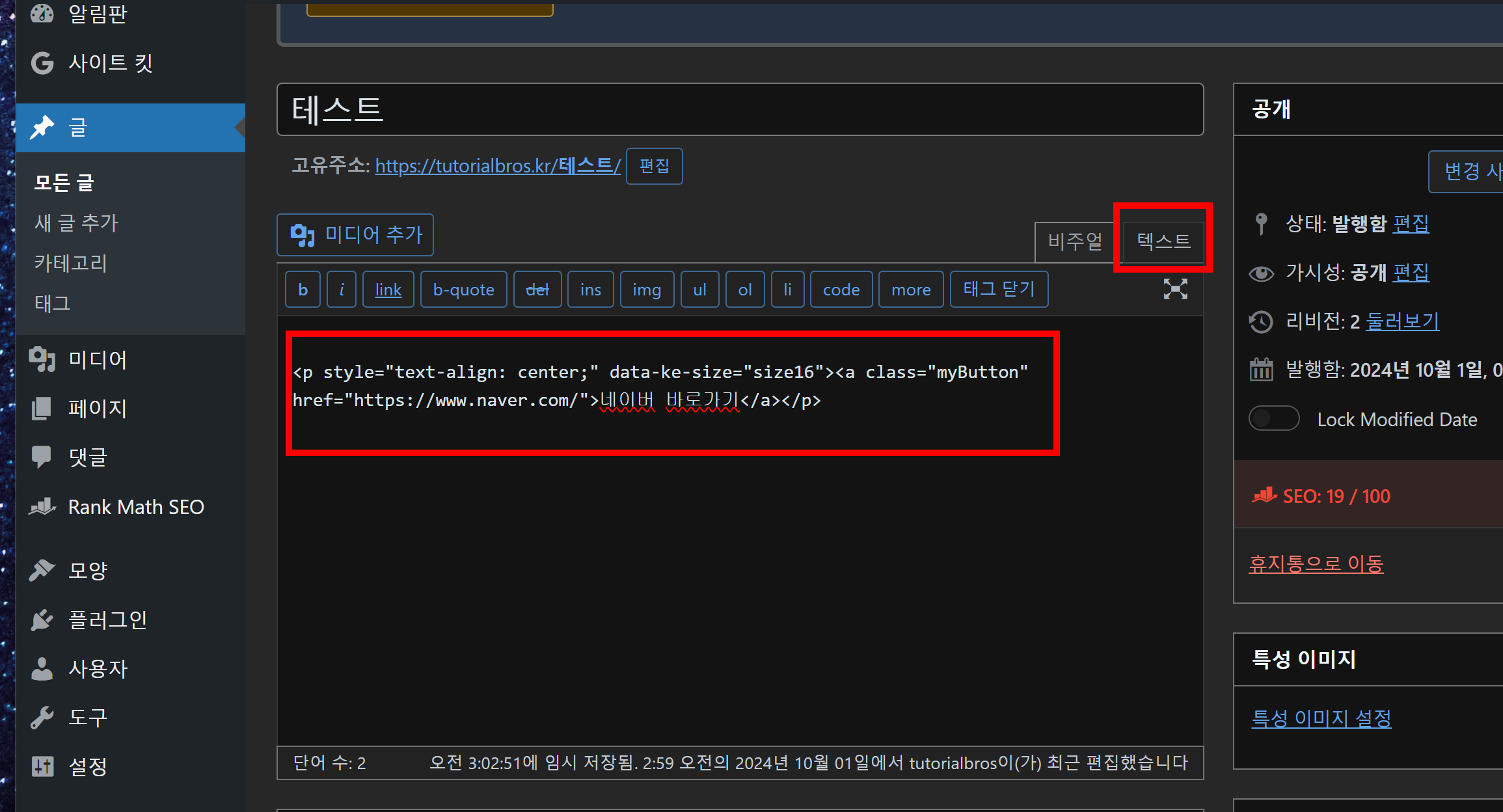Image resolution: width=1503 pixels, height=812 pixels.
Task: Toggle the Lock Modified Date switch
Action: pos(1273,418)
